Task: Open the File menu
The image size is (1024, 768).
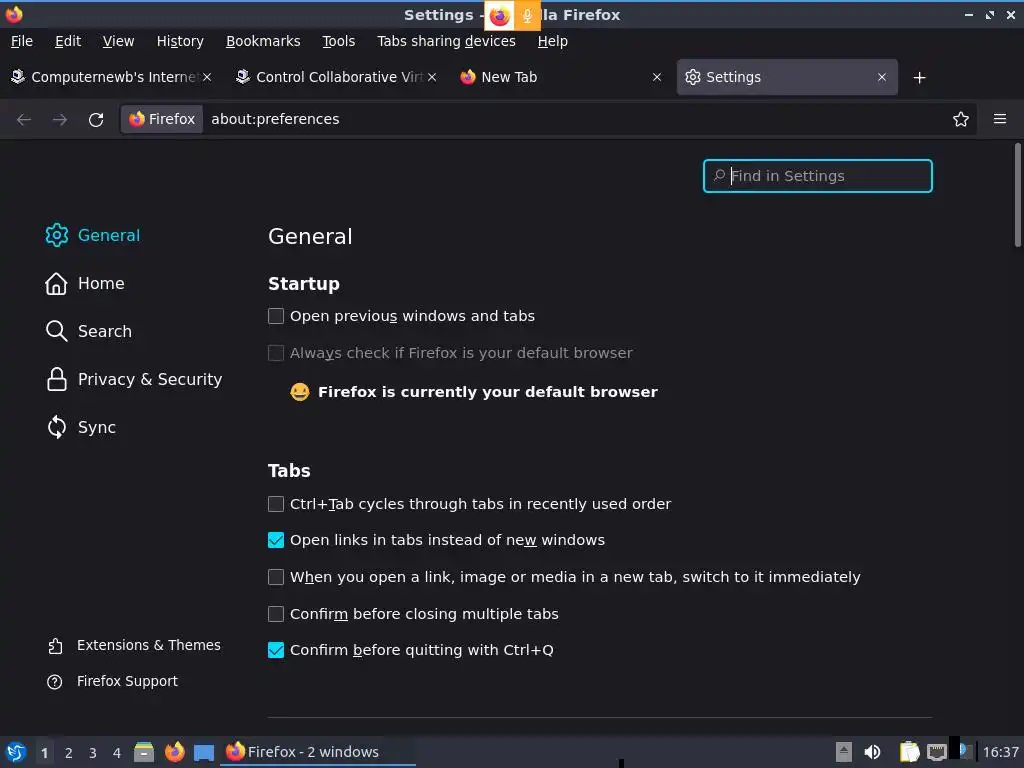Action: tap(22, 41)
